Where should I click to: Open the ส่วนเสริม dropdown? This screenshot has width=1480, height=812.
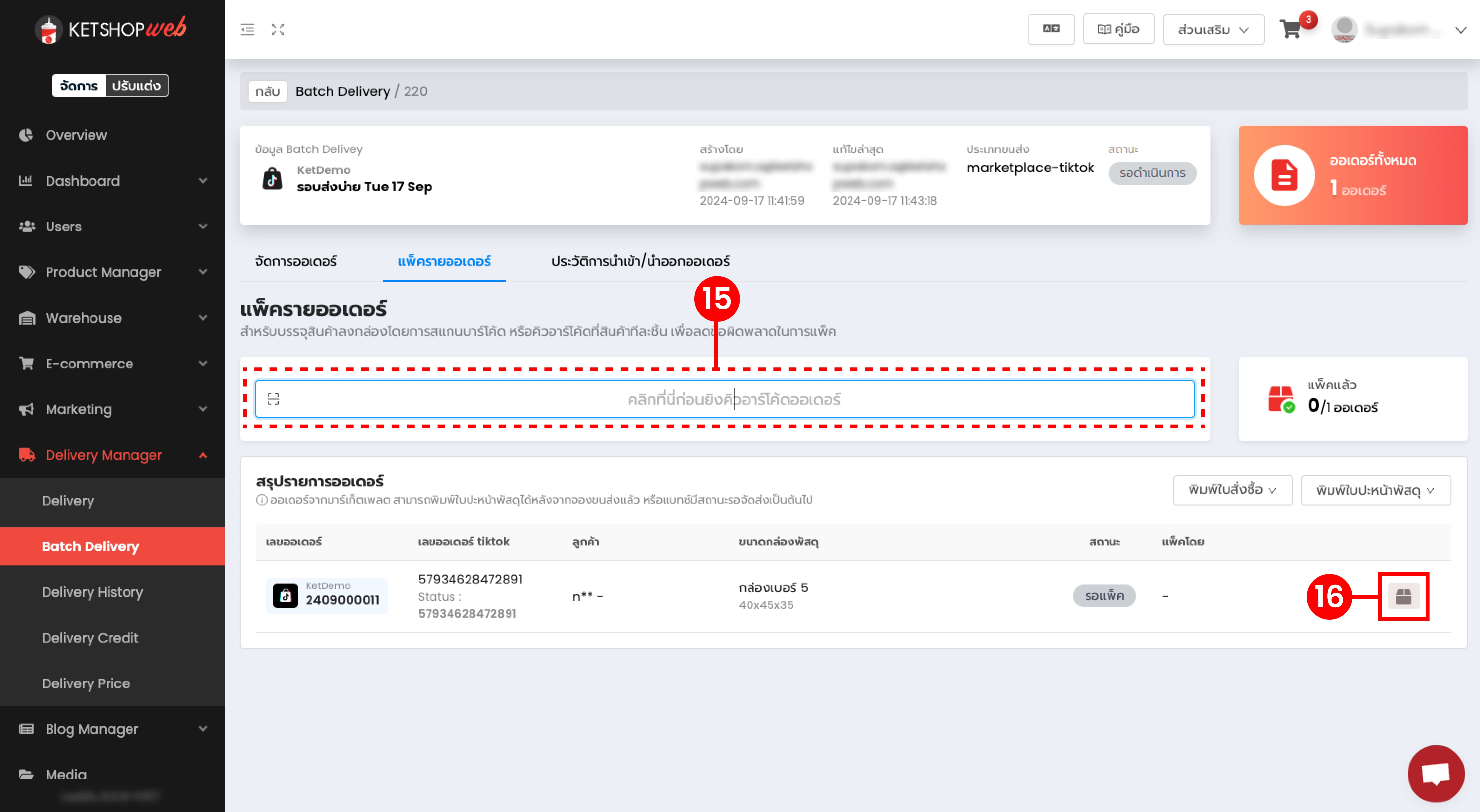(1213, 29)
